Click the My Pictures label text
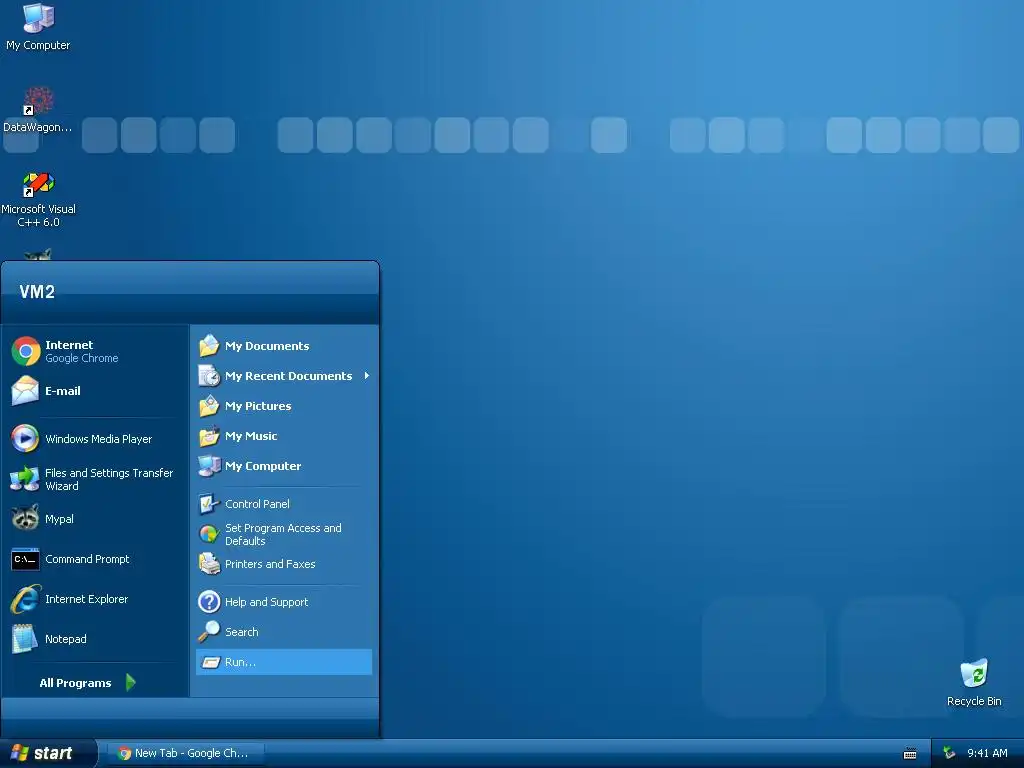The width and height of the screenshot is (1024, 768). (x=259, y=406)
